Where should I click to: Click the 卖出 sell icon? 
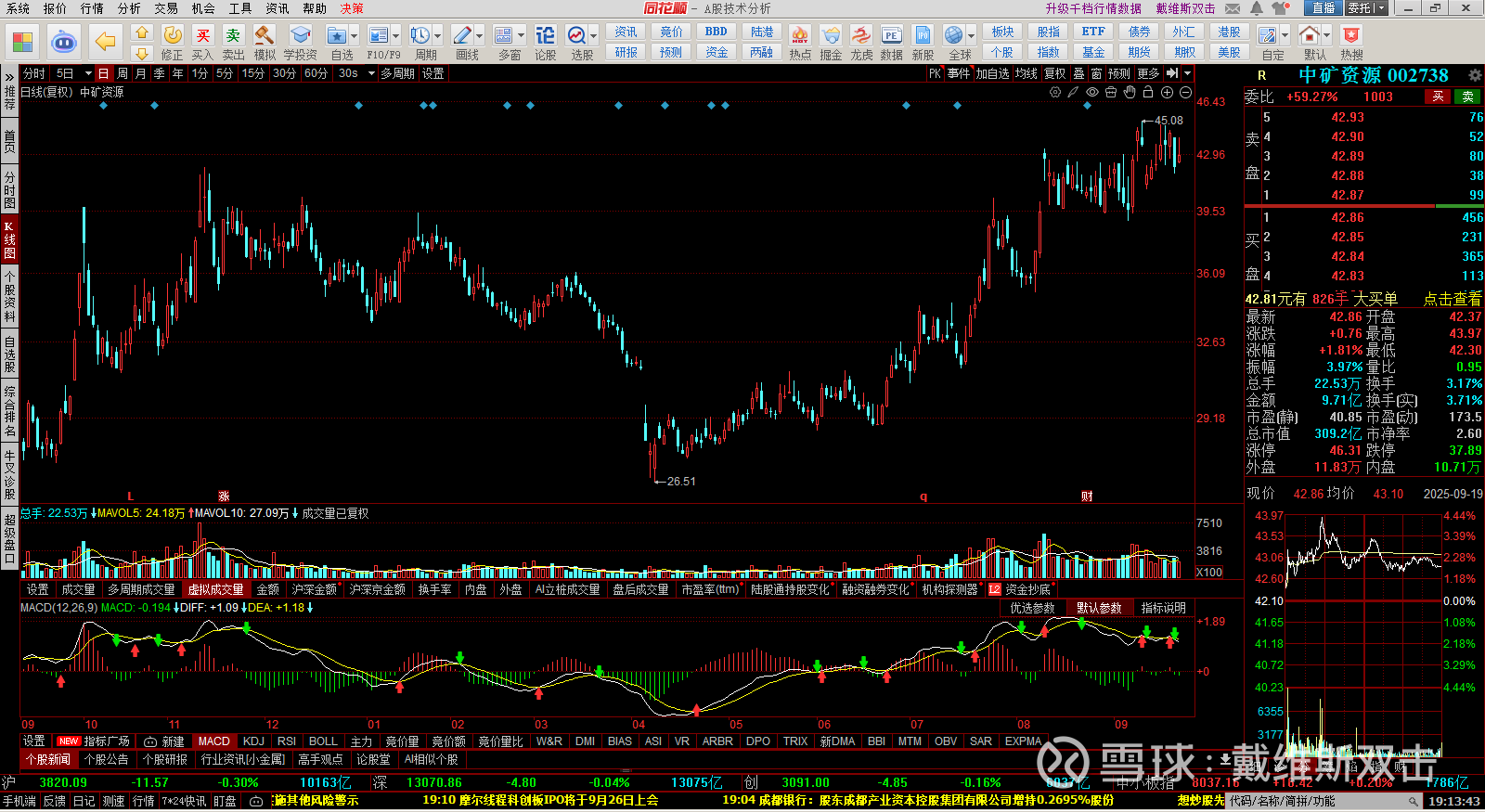click(x=233, y=35)
